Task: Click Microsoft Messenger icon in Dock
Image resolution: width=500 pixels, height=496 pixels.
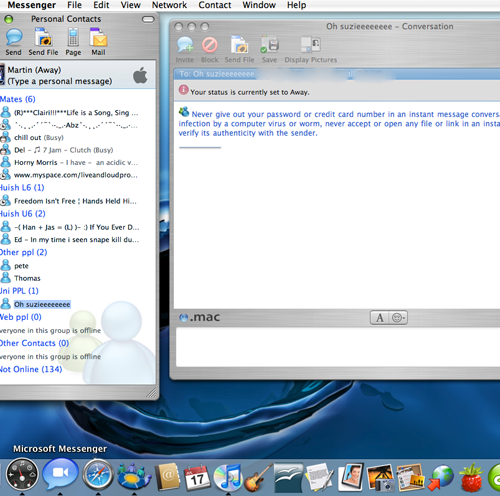Action: [134, 476]
